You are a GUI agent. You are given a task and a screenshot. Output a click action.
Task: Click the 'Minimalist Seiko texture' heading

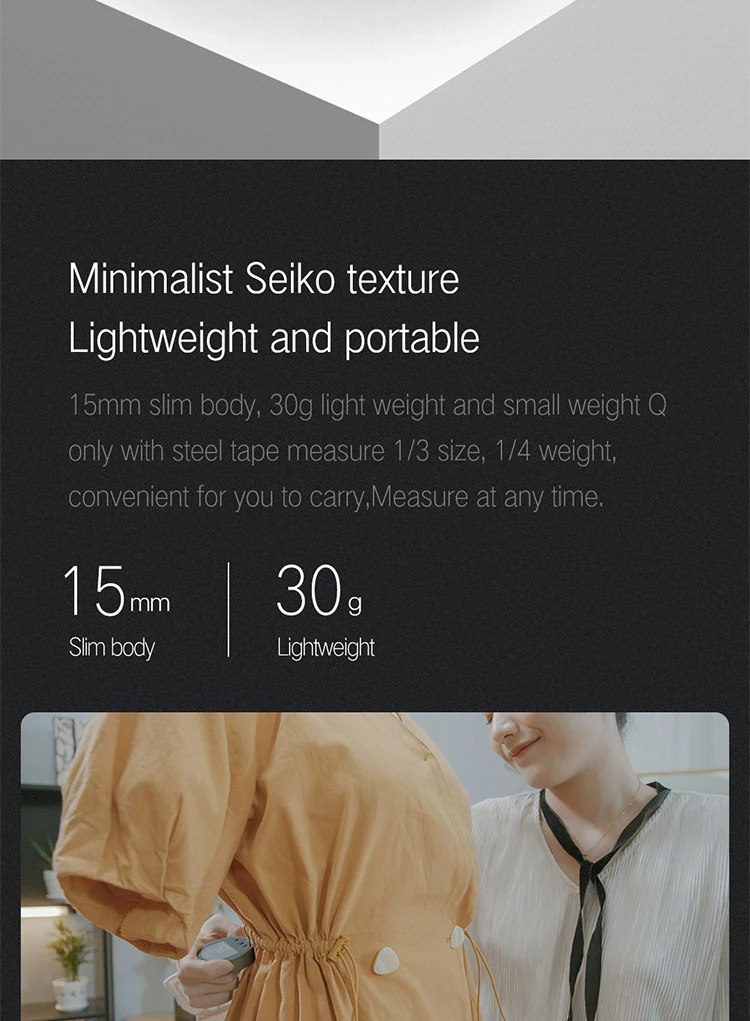click(x=264, y=279)
